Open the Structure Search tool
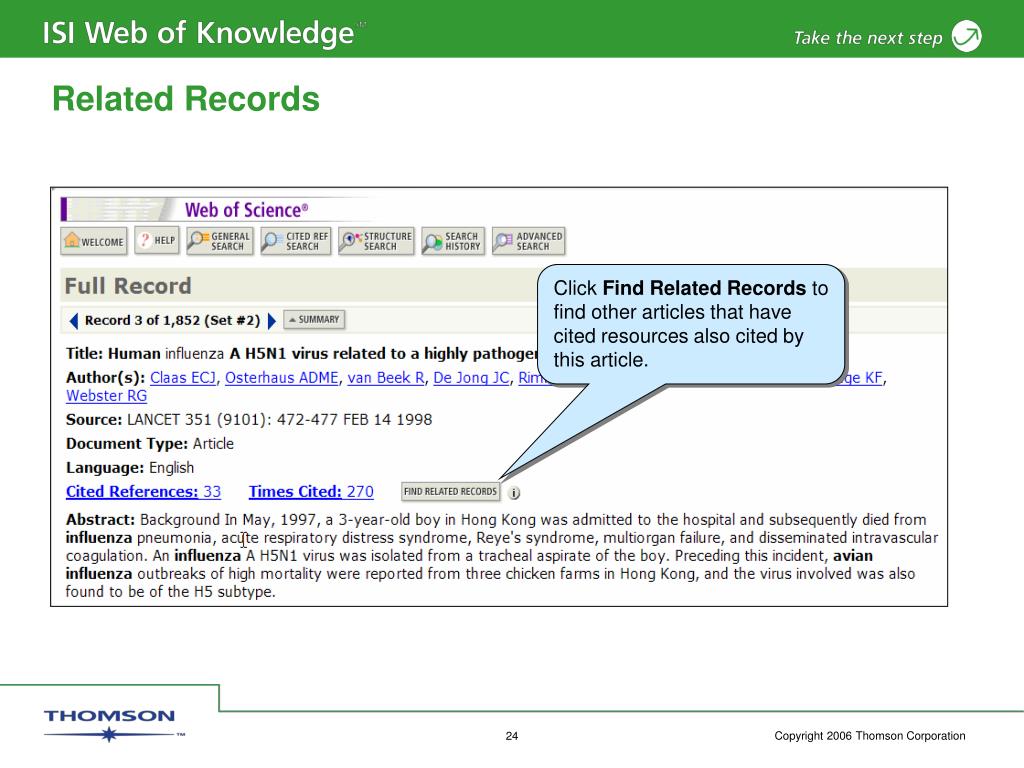 click(376, 241)
